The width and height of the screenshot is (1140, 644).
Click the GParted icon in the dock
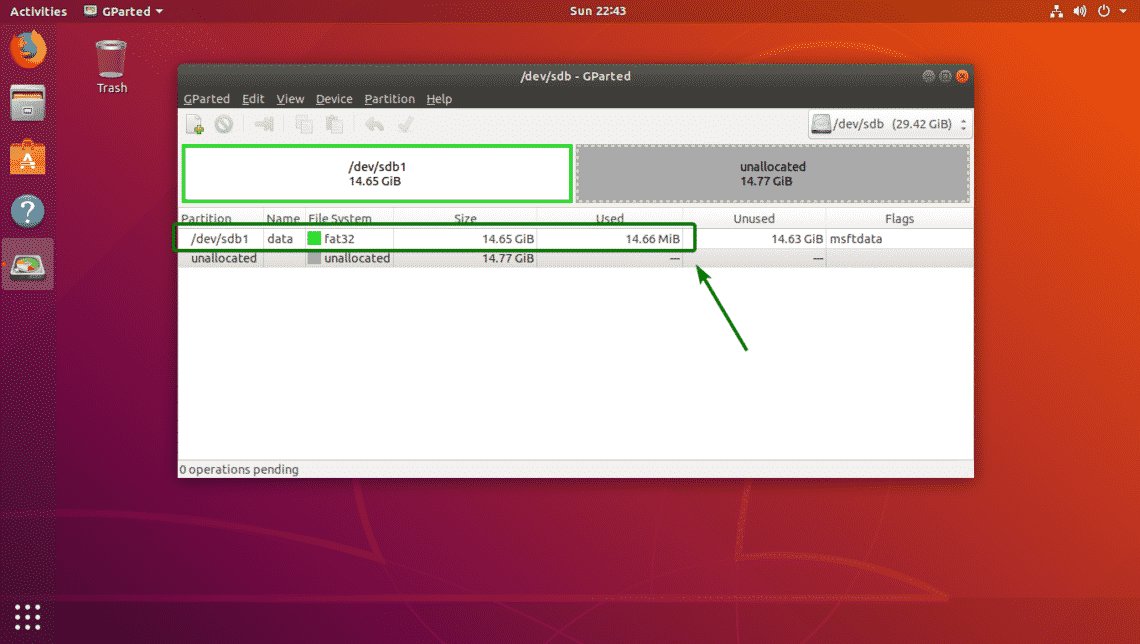tap(28, 265)
